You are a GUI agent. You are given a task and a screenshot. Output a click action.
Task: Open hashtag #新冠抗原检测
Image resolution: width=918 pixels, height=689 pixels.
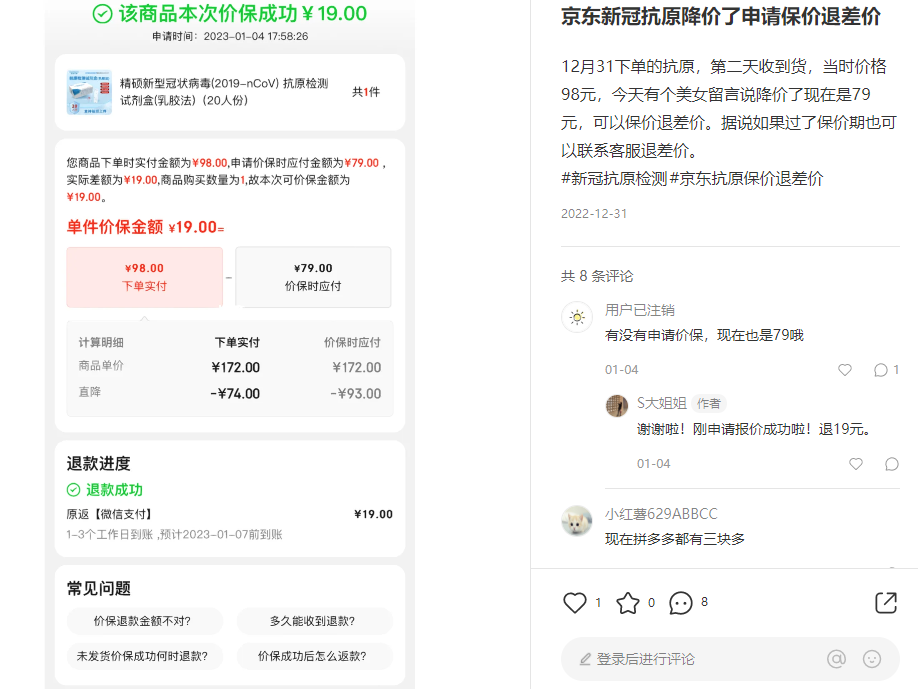click(x=615, y=179)
